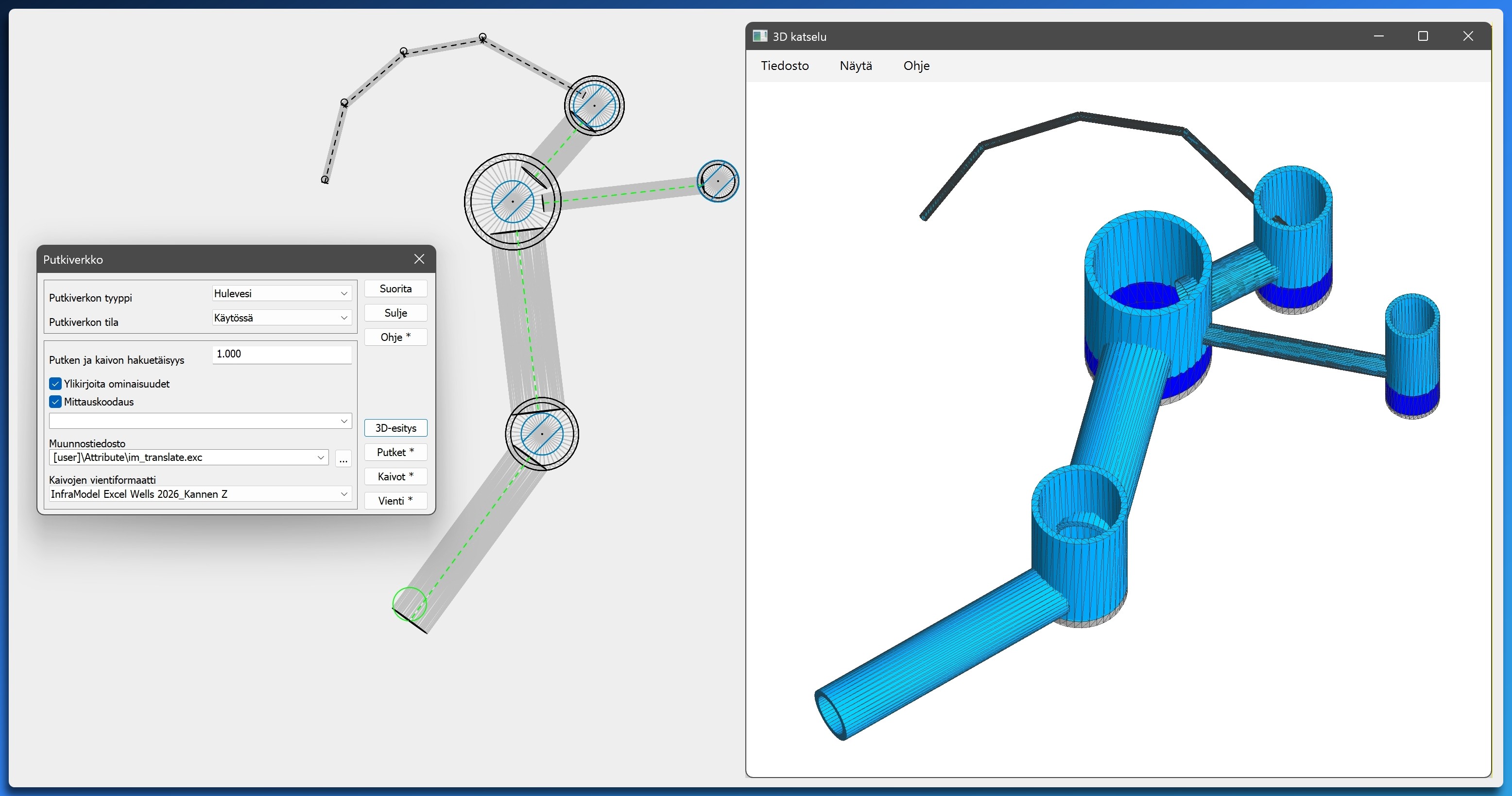The width and height of the screenshot is (1512, 796).
Task: Click the 3D katselu title bar text
Action: click(x=799, y=36)
